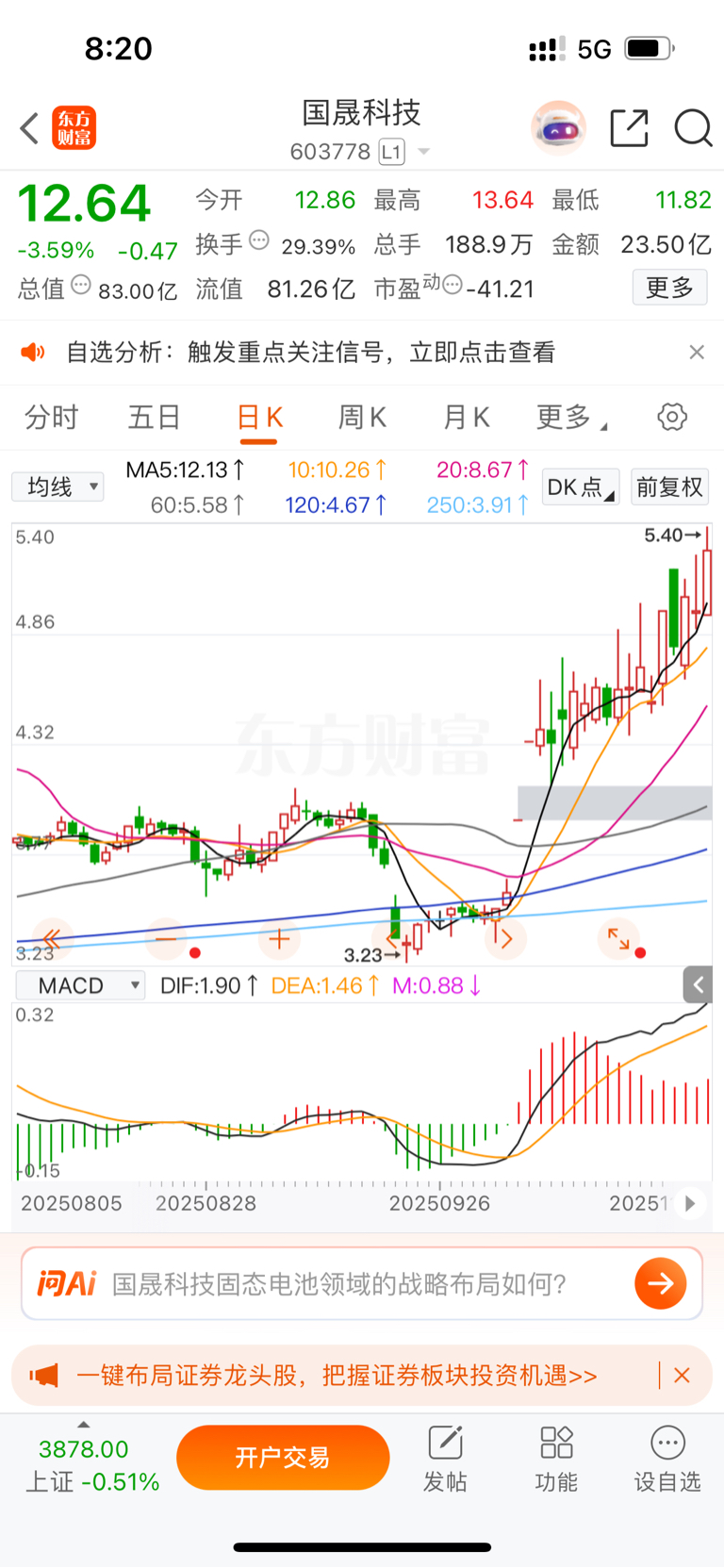The height and width of the screenshot is (1568, 724).
Task: Tap the stock name 国晟科技
Action: pyautogui.click(x=362, y=113)
